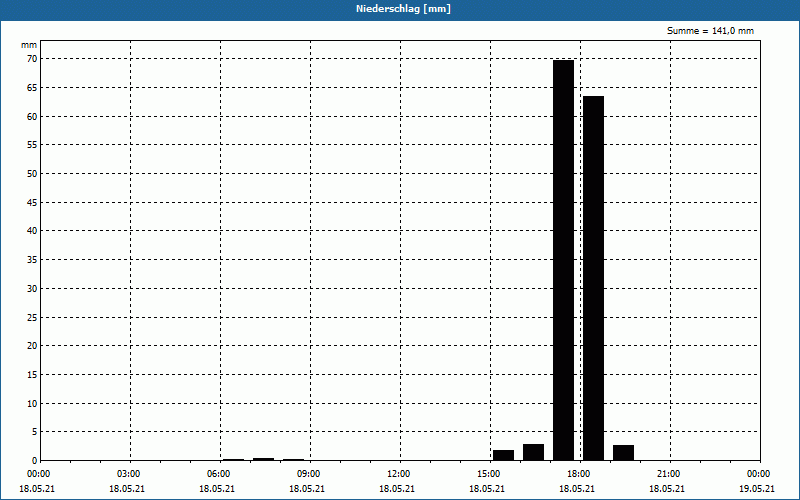Select the 03:00 time label
Screen dimensions: 800x500
129,474
